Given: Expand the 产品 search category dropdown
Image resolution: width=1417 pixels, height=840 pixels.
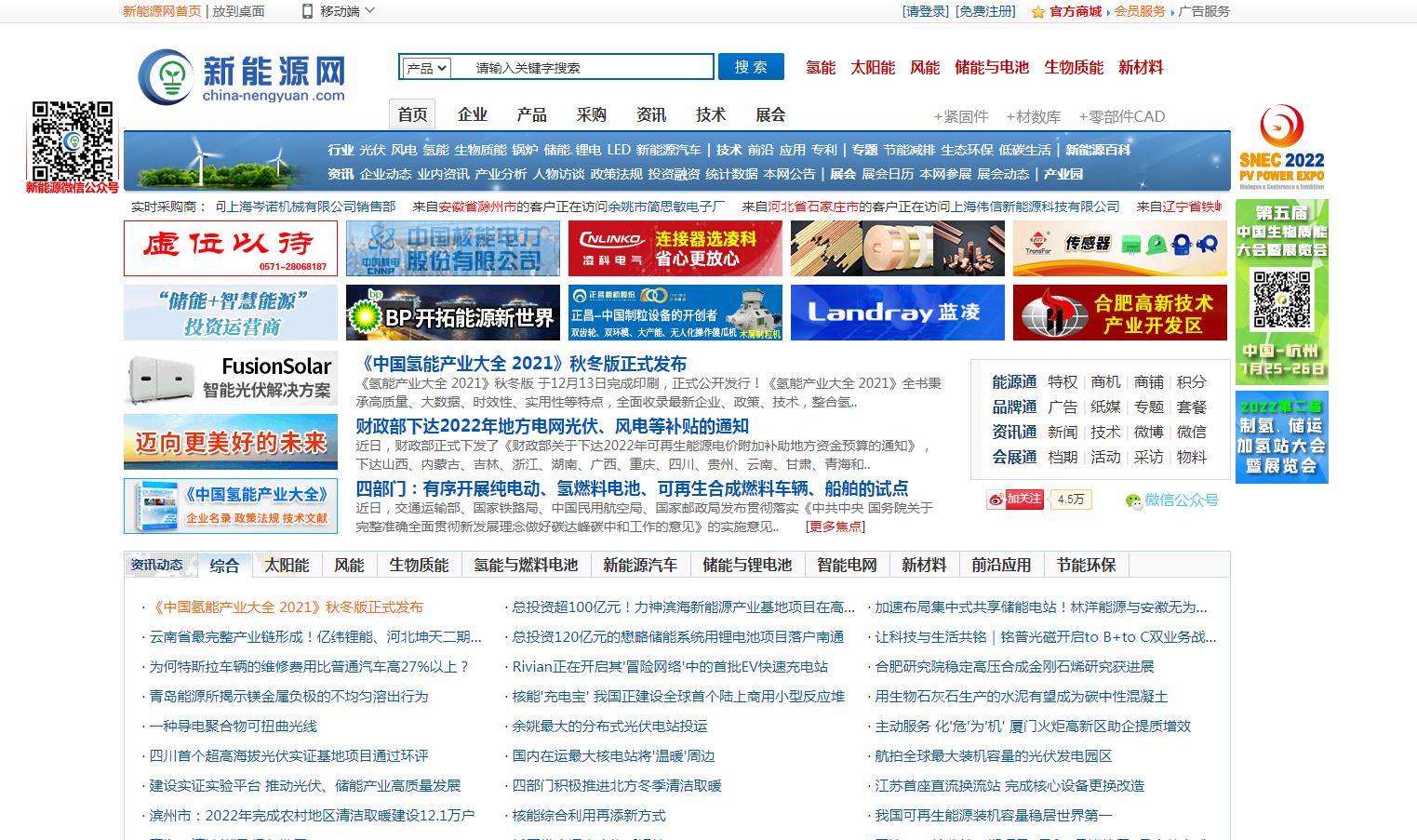Looking at the screenshot, I should (426, 68).
